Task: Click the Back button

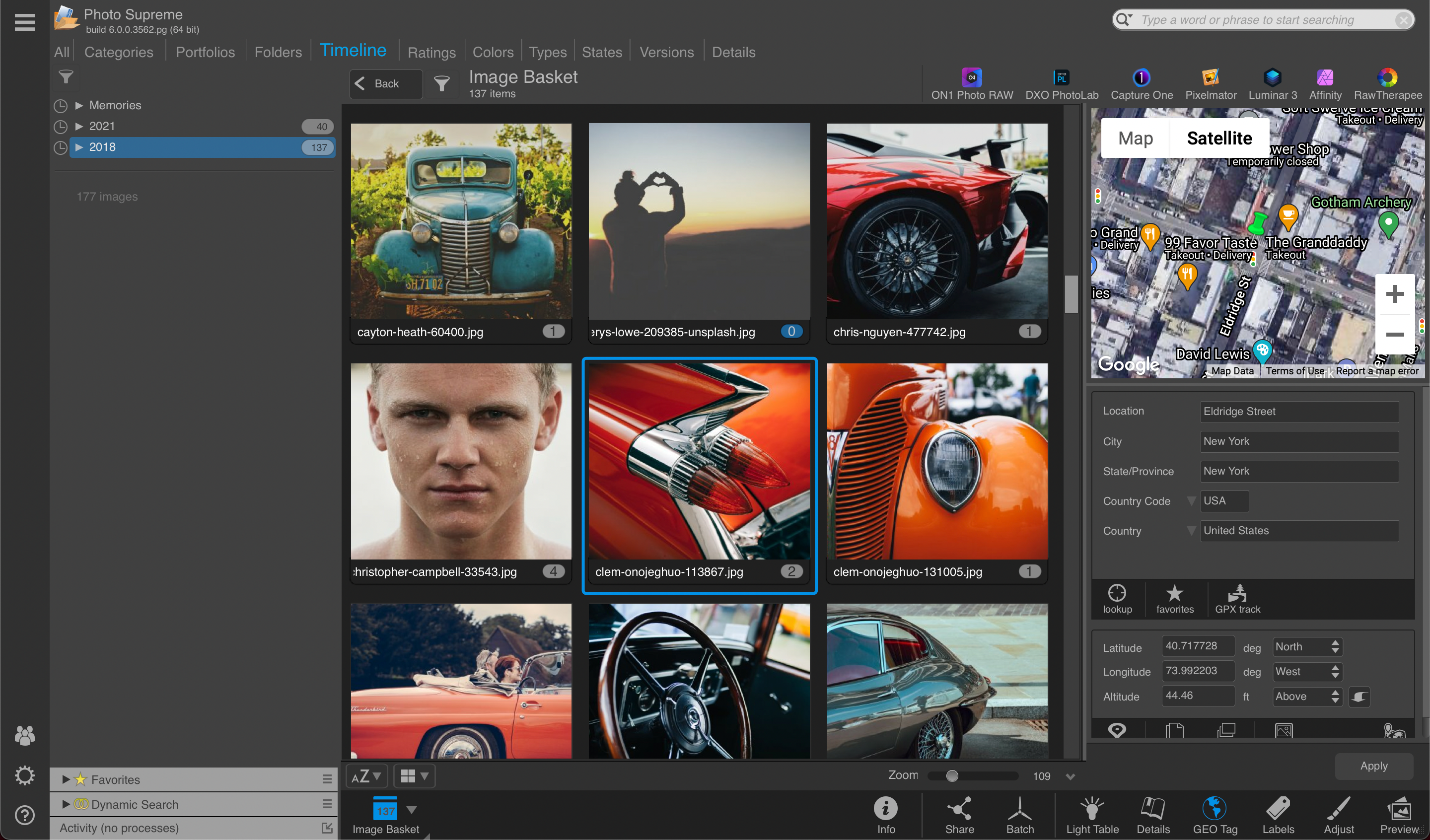Action: click(x=385, y=84)
